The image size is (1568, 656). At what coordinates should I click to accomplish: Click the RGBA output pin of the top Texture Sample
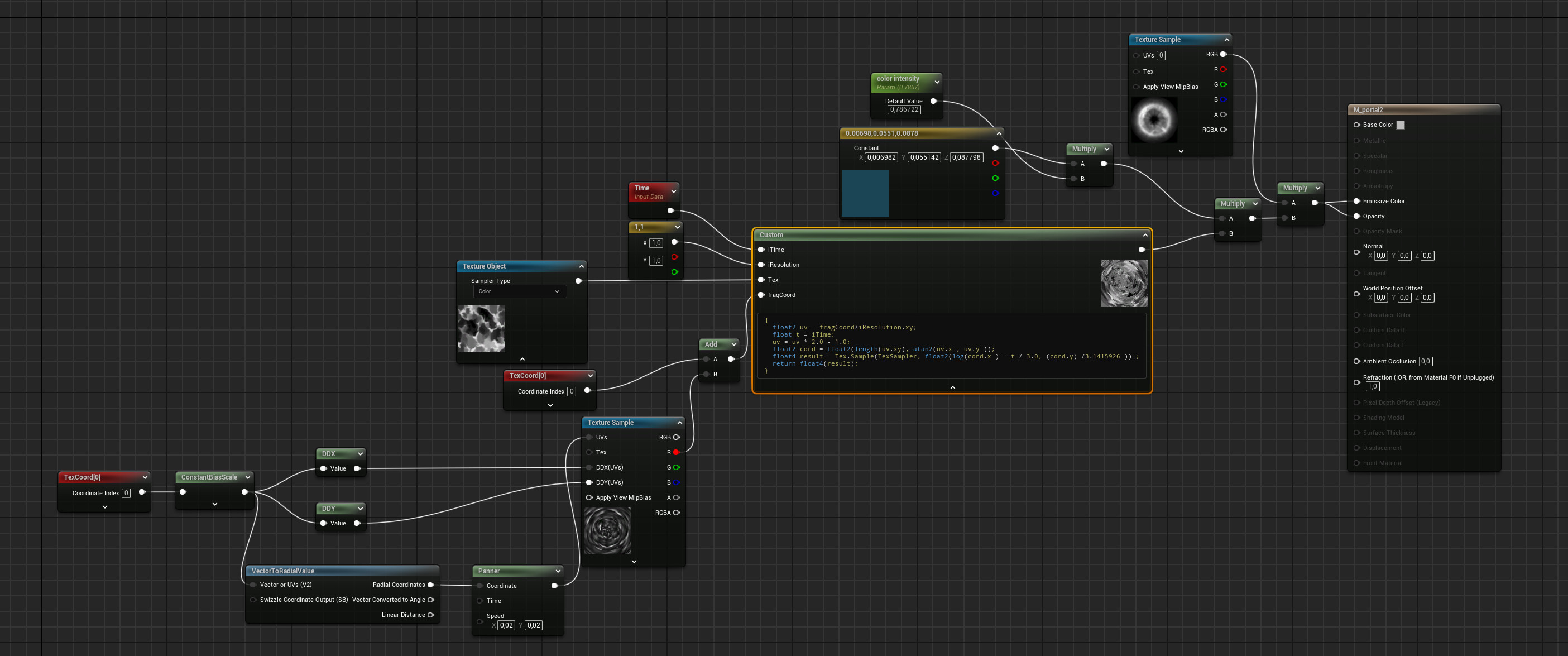click(1224, 130)
